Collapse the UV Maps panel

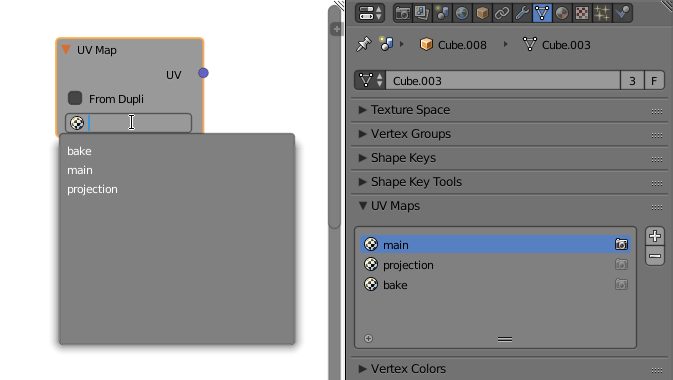click(x=363, y=206)
